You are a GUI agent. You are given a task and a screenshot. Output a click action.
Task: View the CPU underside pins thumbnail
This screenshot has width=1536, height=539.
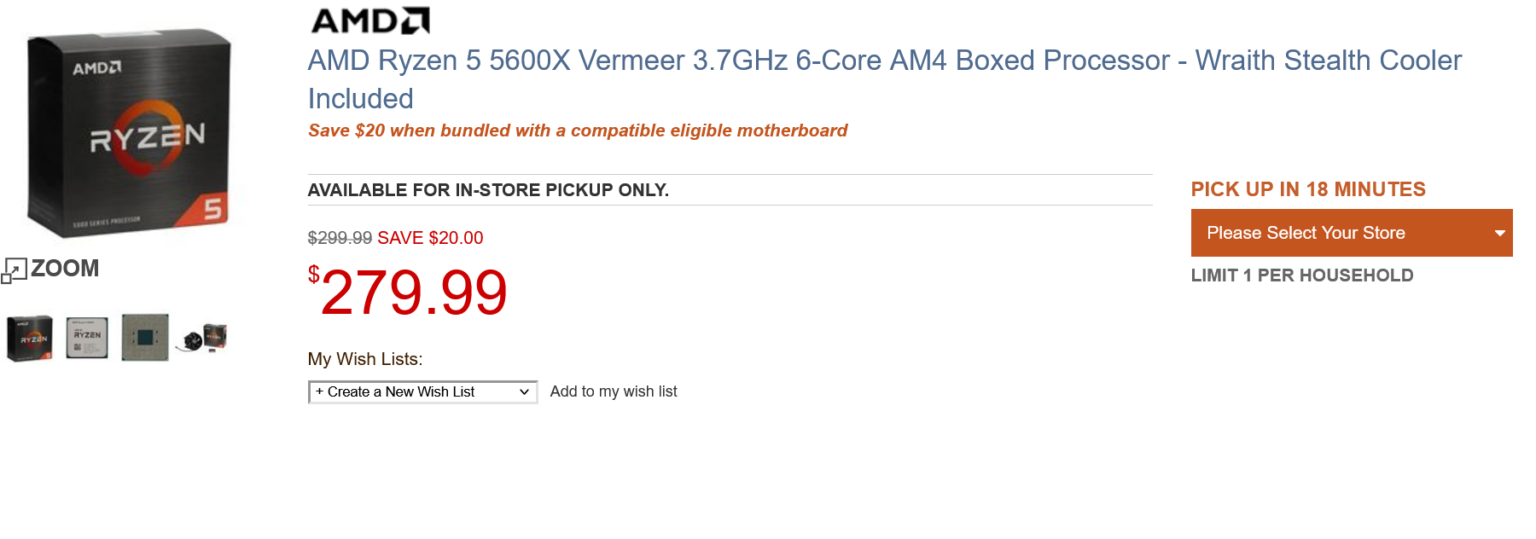[145, 337]
